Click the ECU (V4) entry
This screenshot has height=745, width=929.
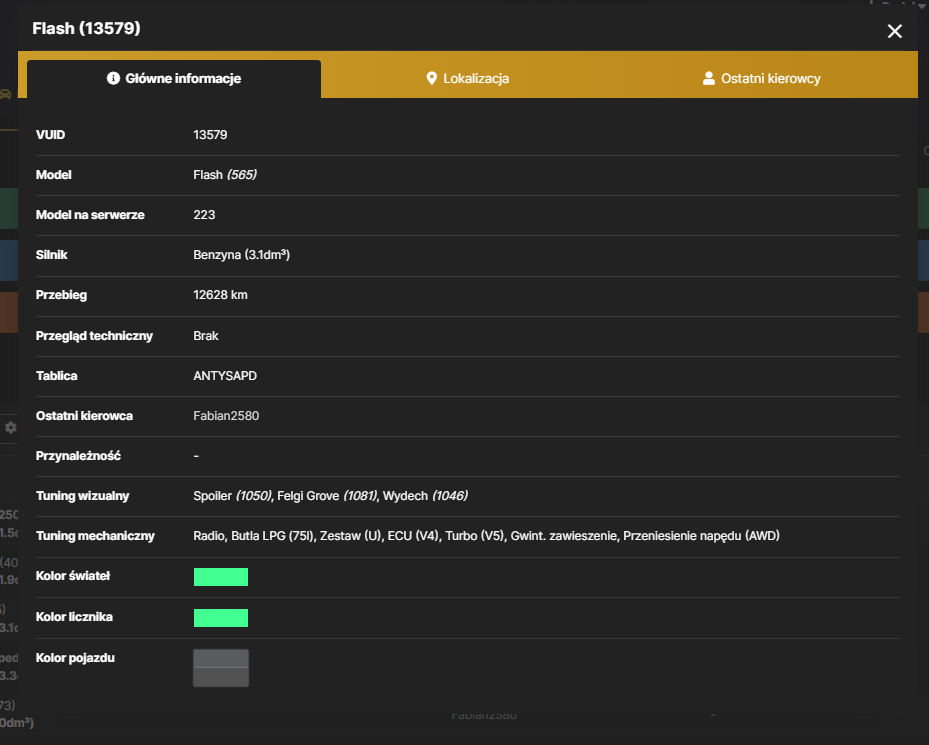pyautogui.click(x=414, y=536)
